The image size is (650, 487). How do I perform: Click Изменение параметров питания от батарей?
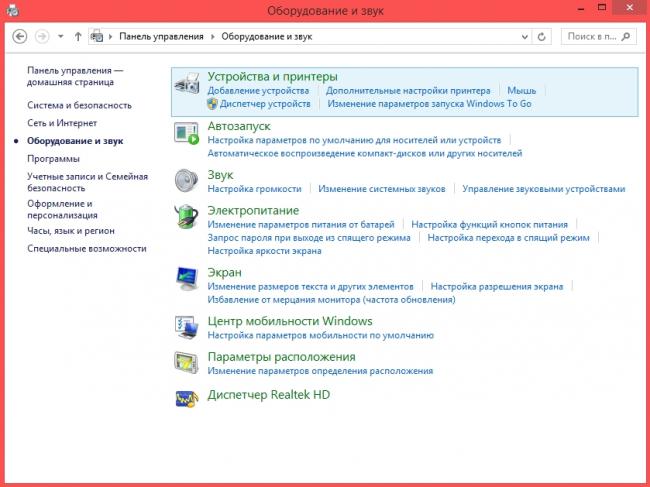pyautogui.click(x=301, y=225)
